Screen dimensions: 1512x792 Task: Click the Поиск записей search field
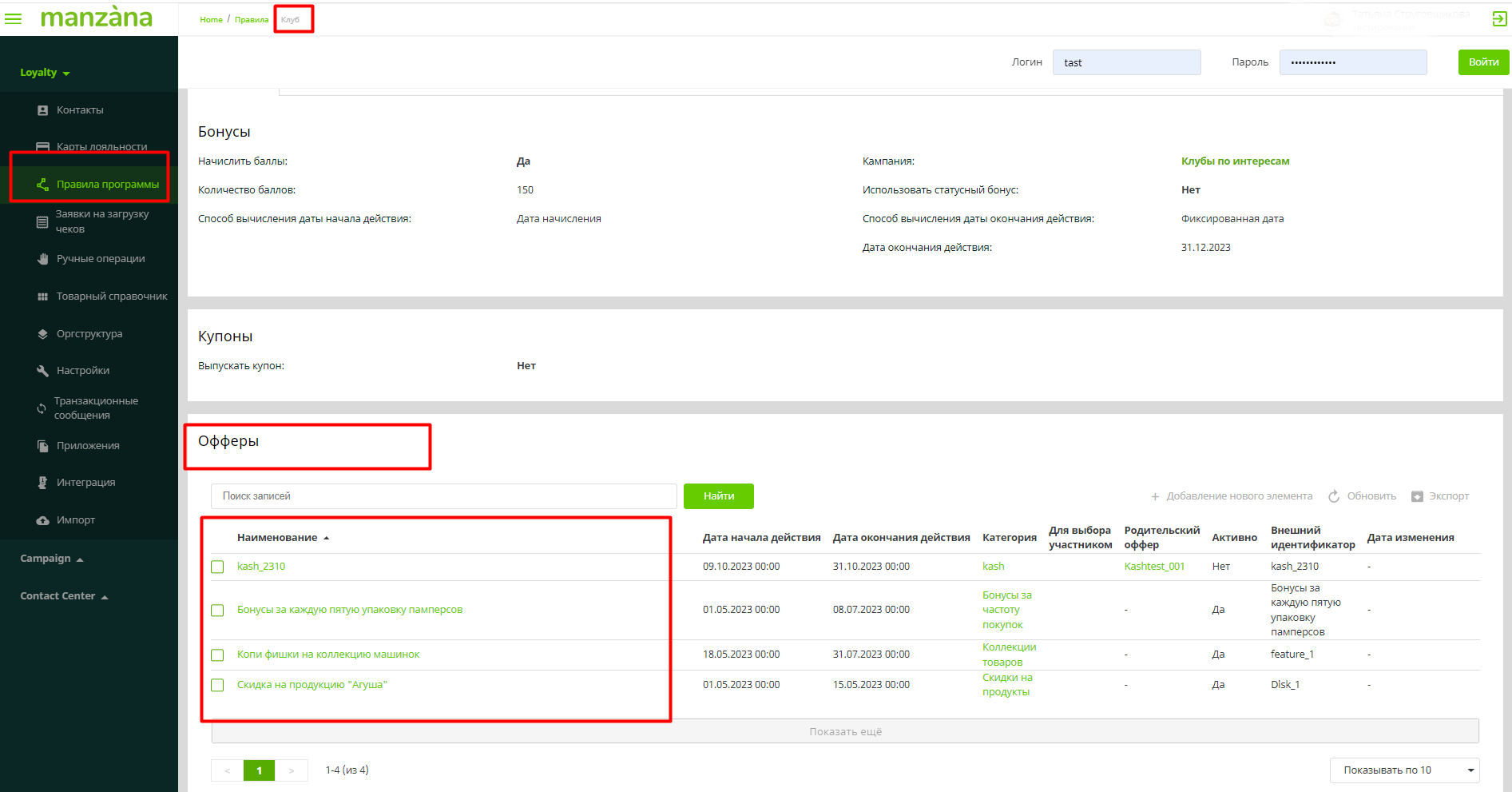[x=443, y=496]
